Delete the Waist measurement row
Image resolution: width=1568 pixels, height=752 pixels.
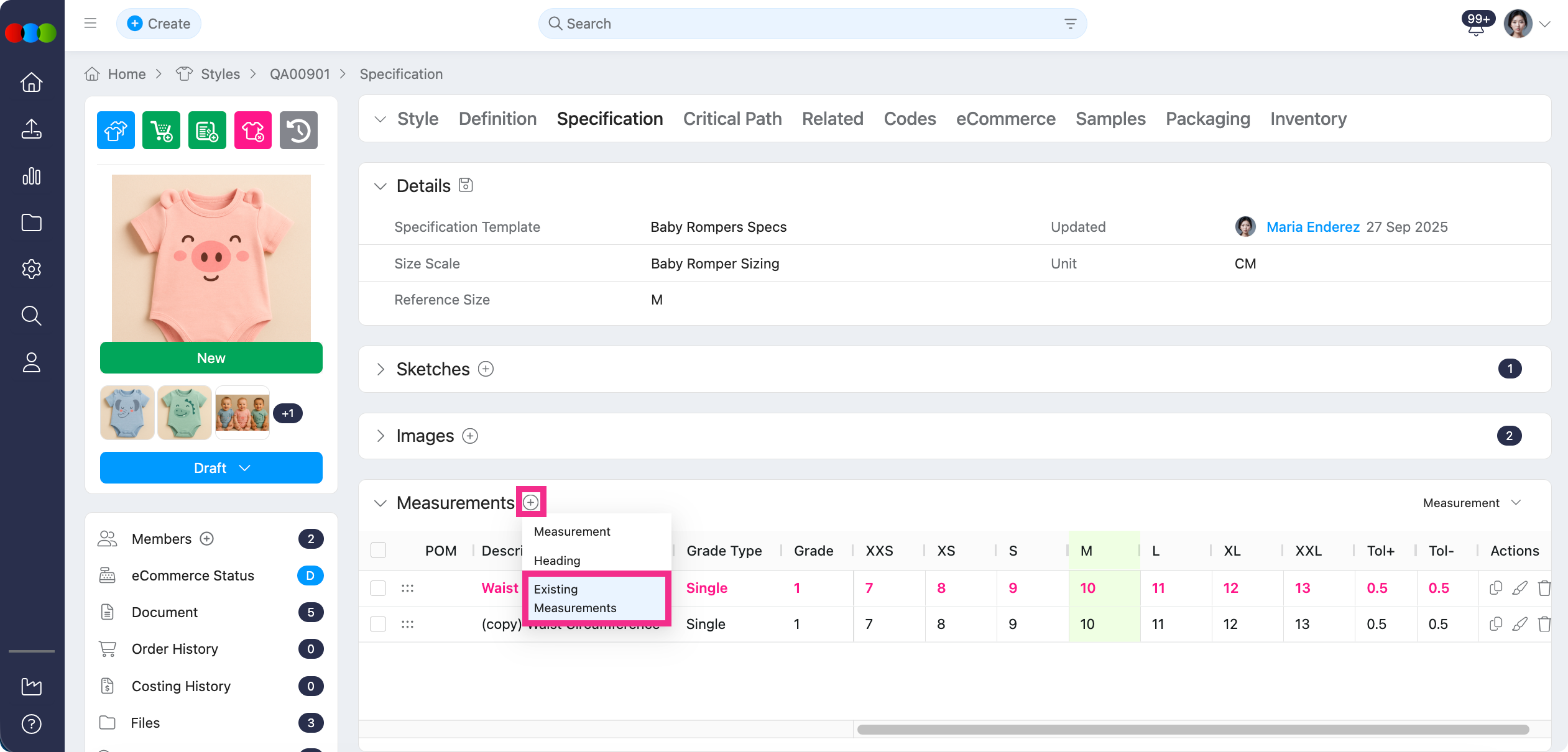[x=1544, y=588]
